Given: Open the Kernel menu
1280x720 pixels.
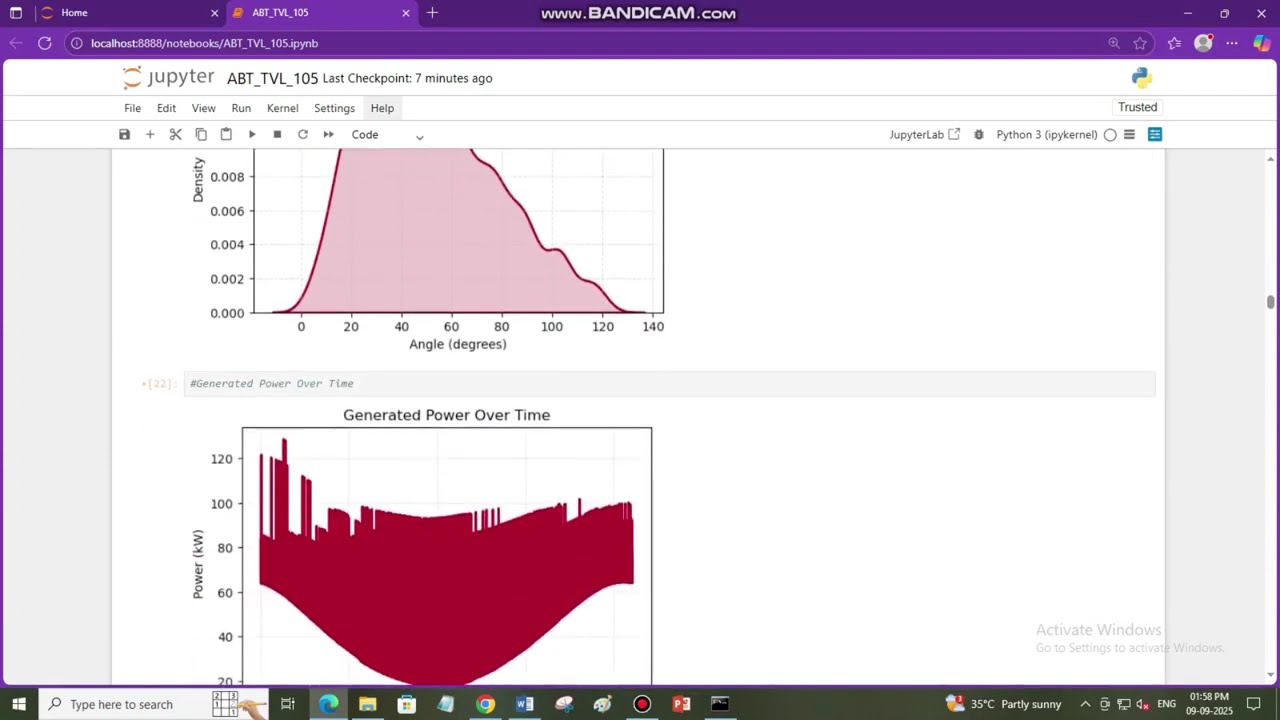Looking at the screenshot, I should 282,108.
